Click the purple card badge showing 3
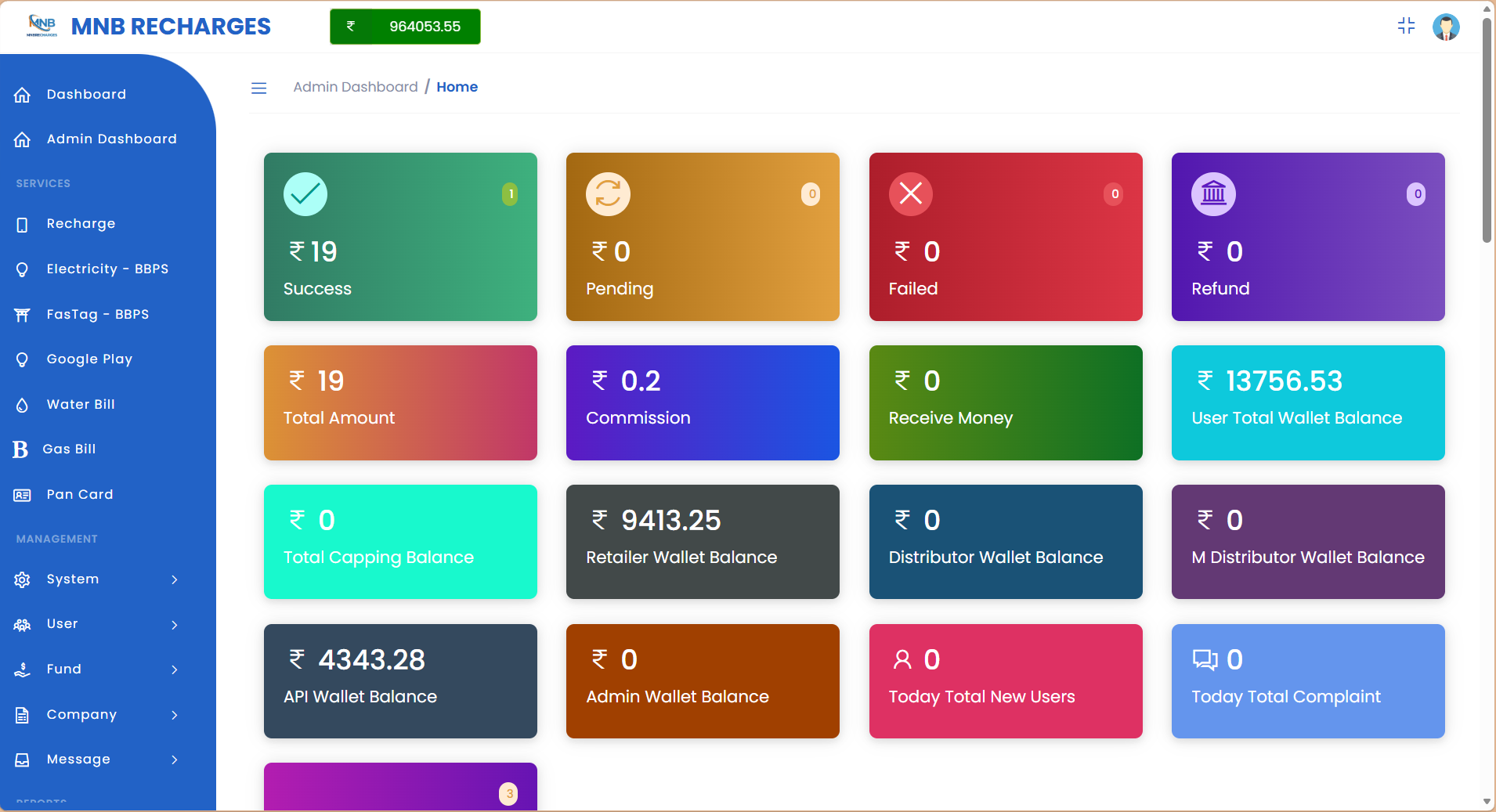1496x812 pixels. coord(509,794)
